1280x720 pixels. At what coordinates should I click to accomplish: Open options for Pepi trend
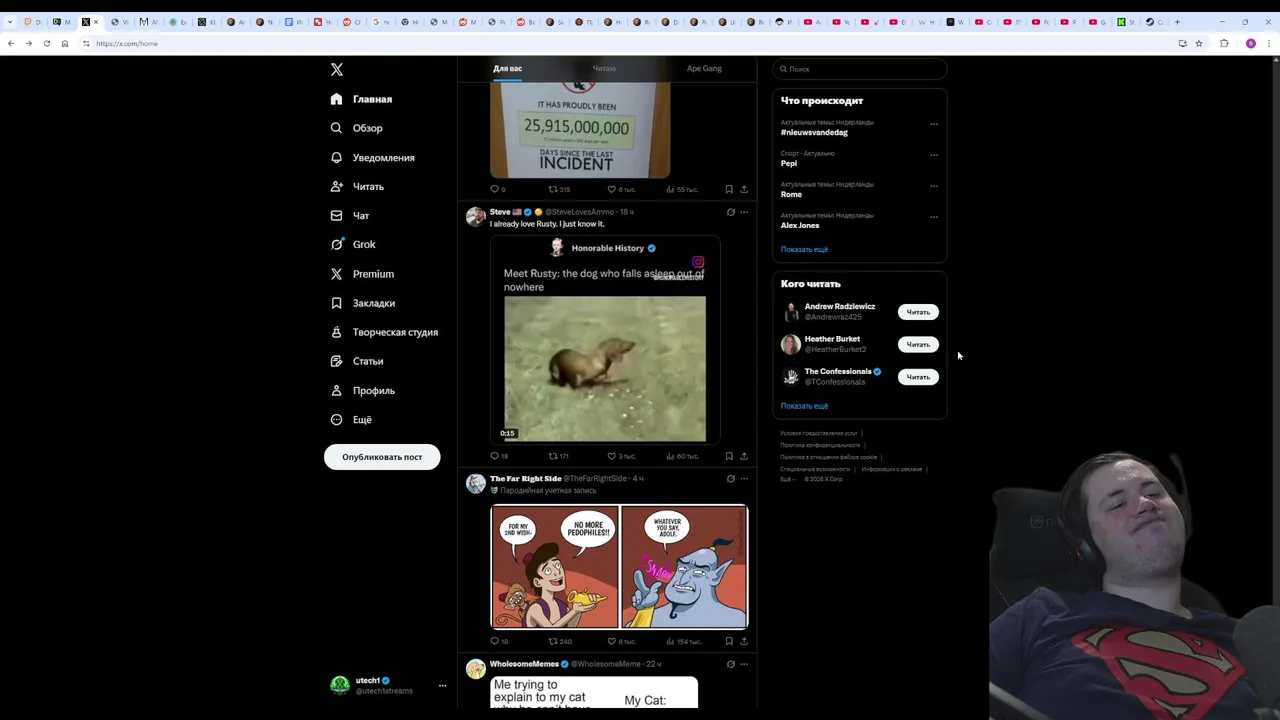pos(934,155)
